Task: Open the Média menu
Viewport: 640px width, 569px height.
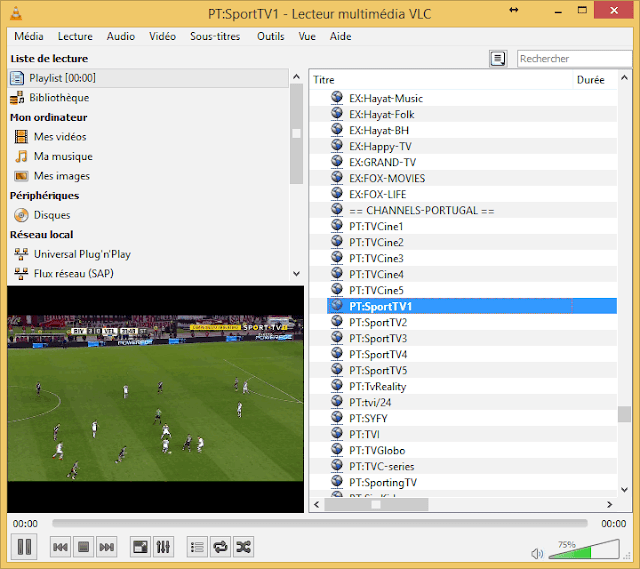Action: pyautogui.click(x=29, y=36)
